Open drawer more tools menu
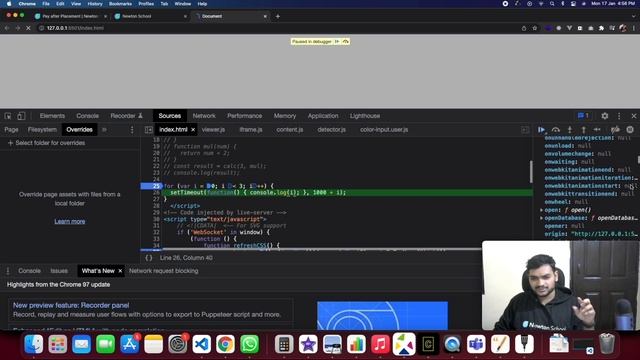This screenshot has width=640, height=360. point(8,271)
